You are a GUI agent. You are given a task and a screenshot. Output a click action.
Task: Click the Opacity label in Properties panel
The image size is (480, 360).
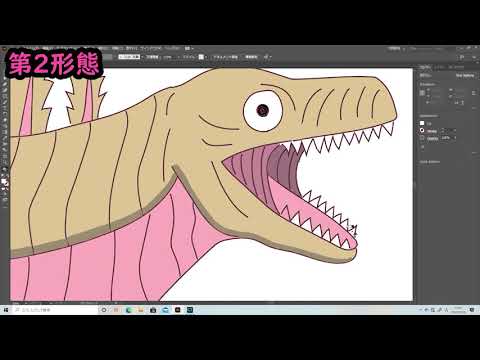pyautogui.click(x=432, y=138)
